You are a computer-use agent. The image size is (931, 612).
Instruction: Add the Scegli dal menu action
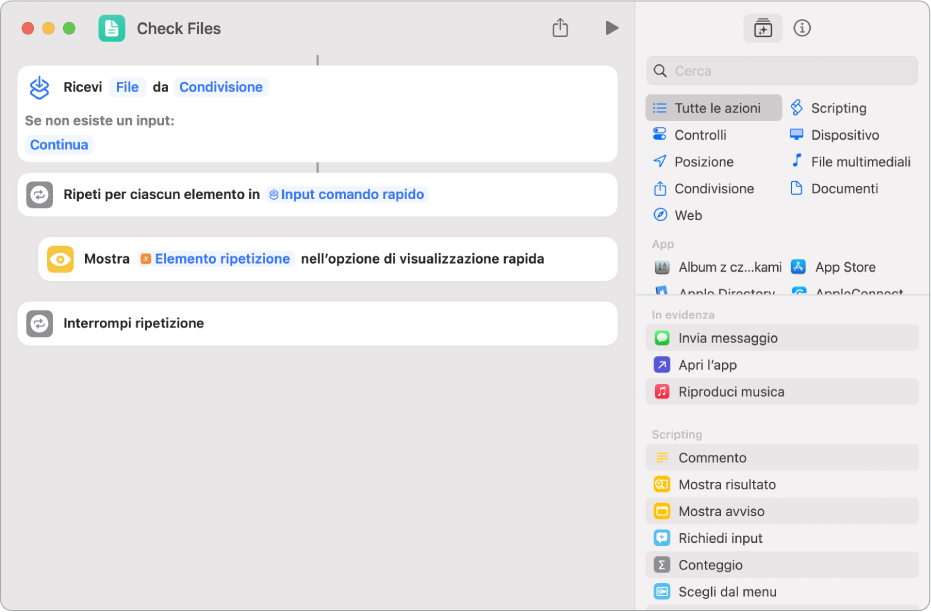(782, 592)
